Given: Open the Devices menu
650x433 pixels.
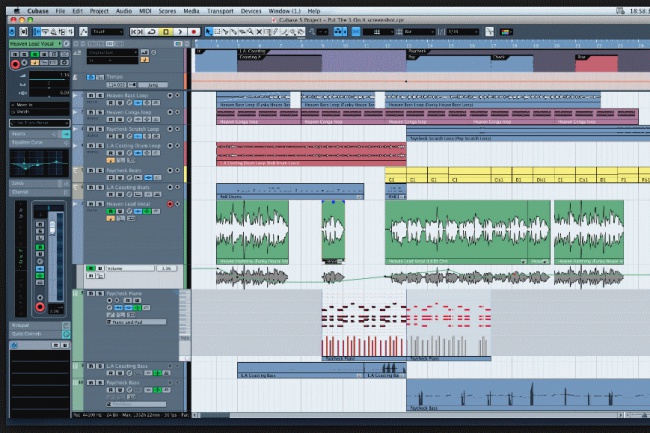Looking at the screenshot, I should click(x=251, y=11).
